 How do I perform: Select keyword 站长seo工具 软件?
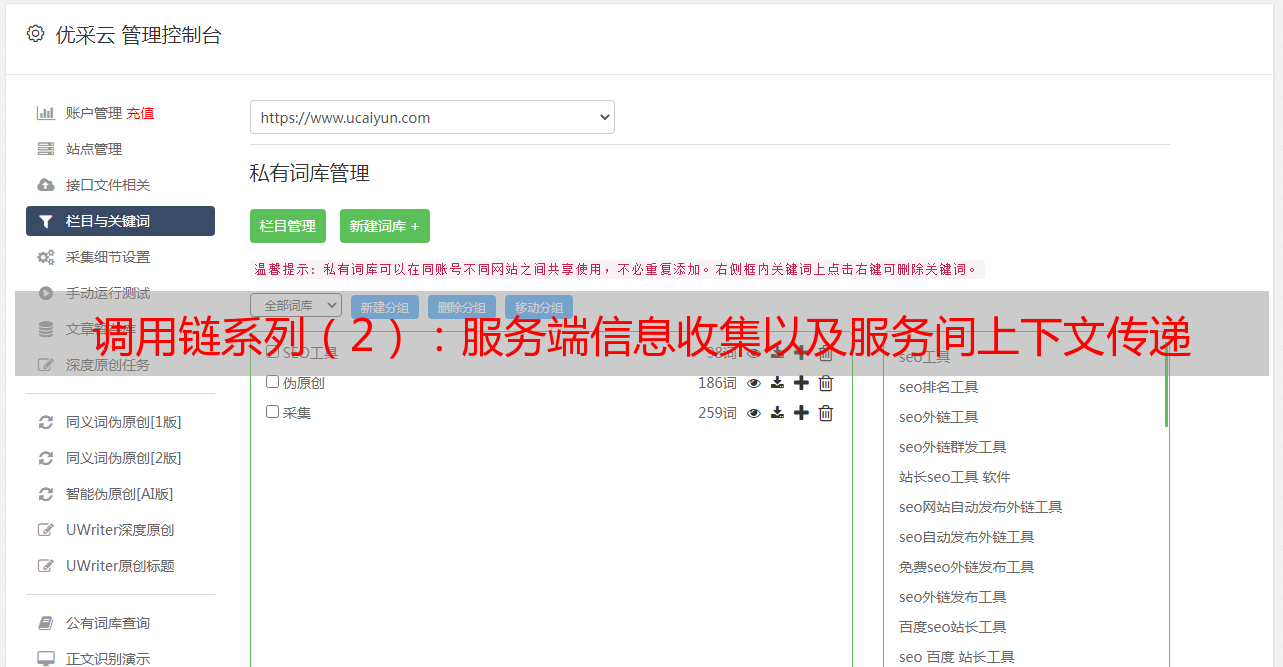coord(954,477)
